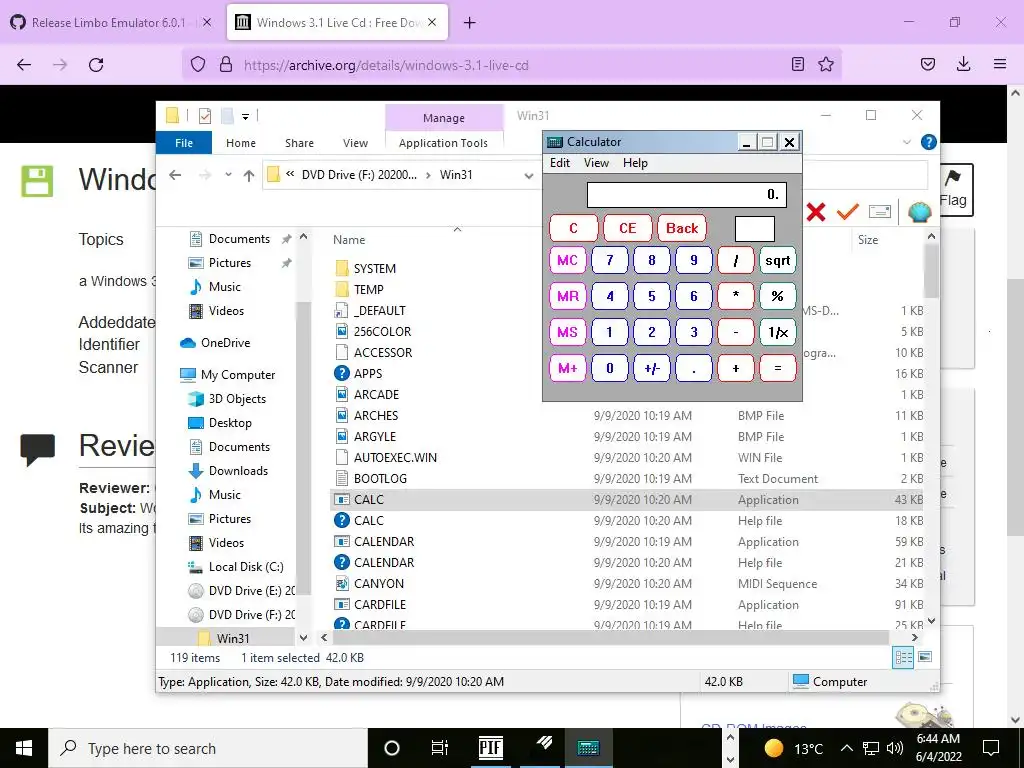Select OneDrive in navigation pane

[x=225, y=343]
